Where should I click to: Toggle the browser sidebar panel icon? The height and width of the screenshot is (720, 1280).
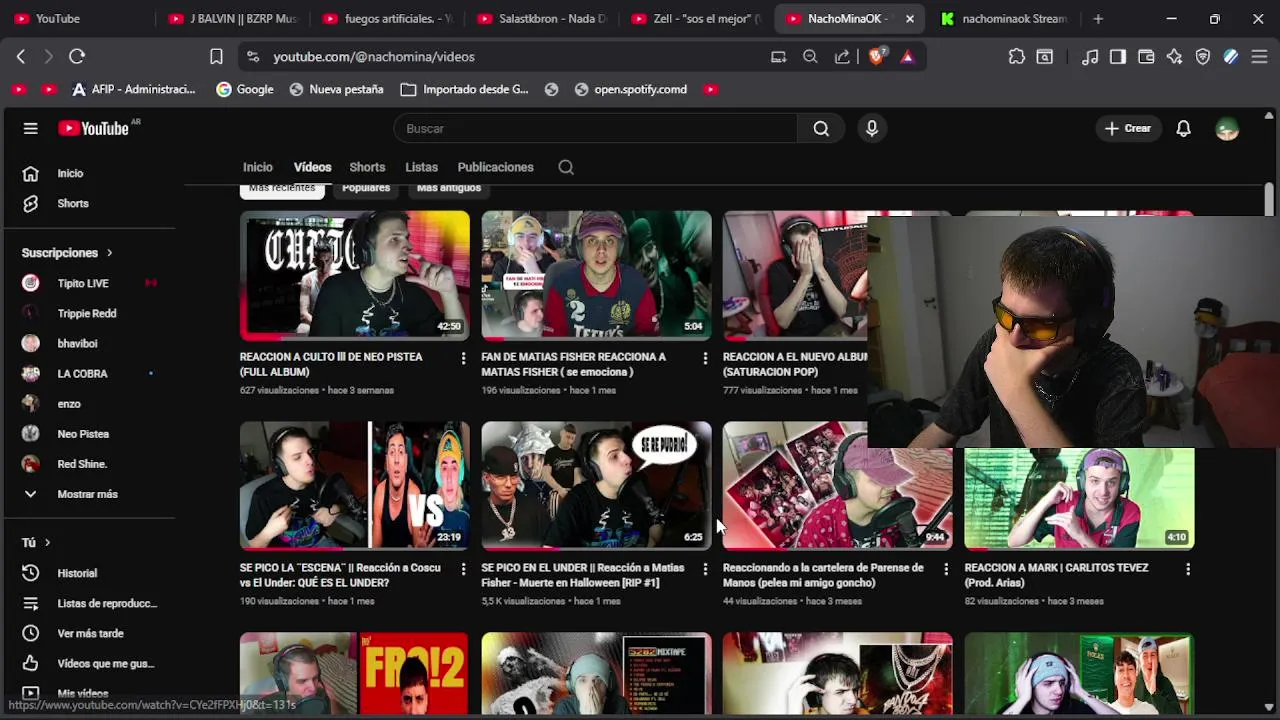tap(1118, 57)
